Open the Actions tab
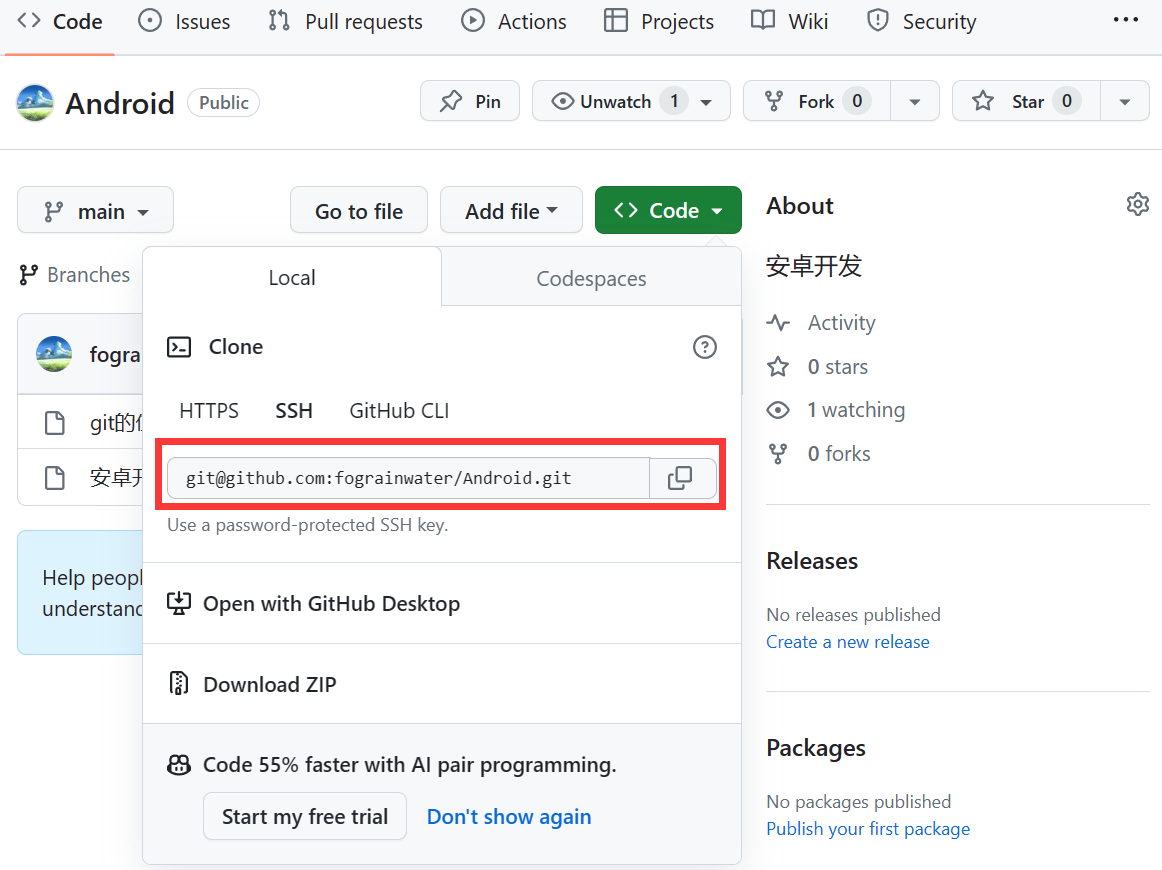 (514, 21)
